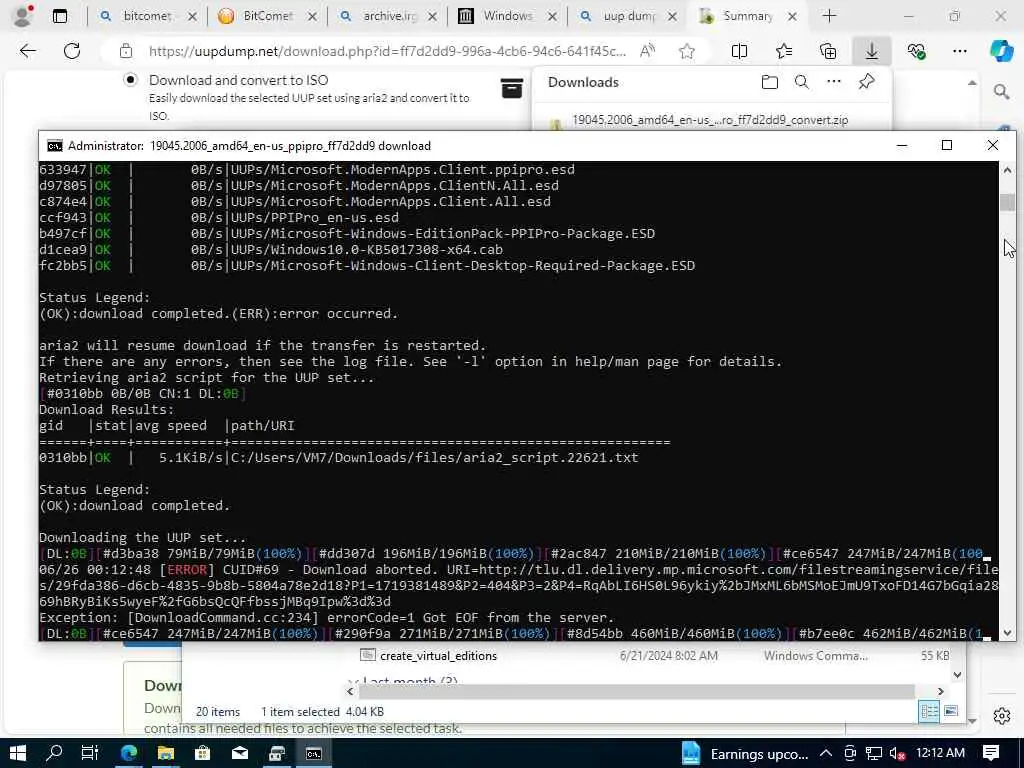Open Edge Settings and more menu
Image resolution: width=1024 pixels, height=768 pixels.
(959, 51)
